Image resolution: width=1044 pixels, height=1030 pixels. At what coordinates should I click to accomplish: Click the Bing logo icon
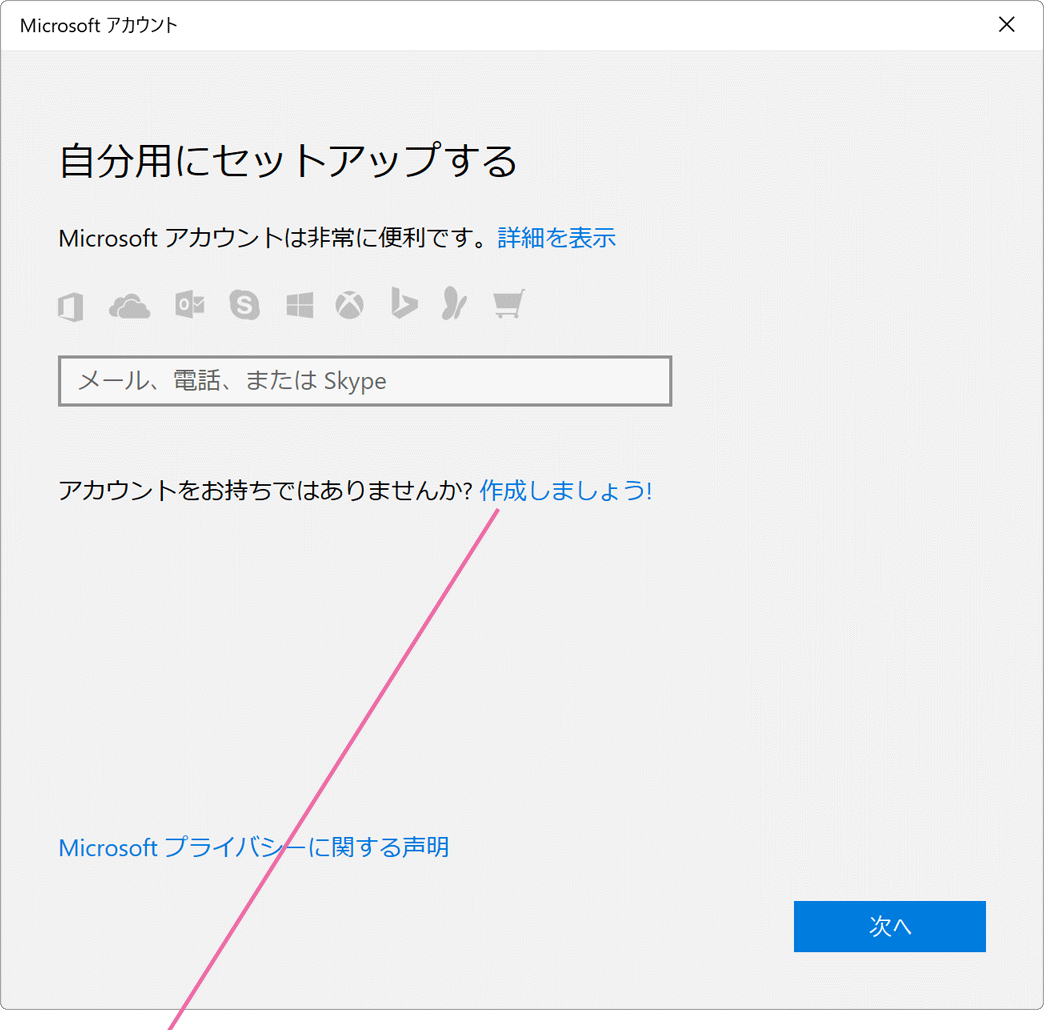[403, 303]
